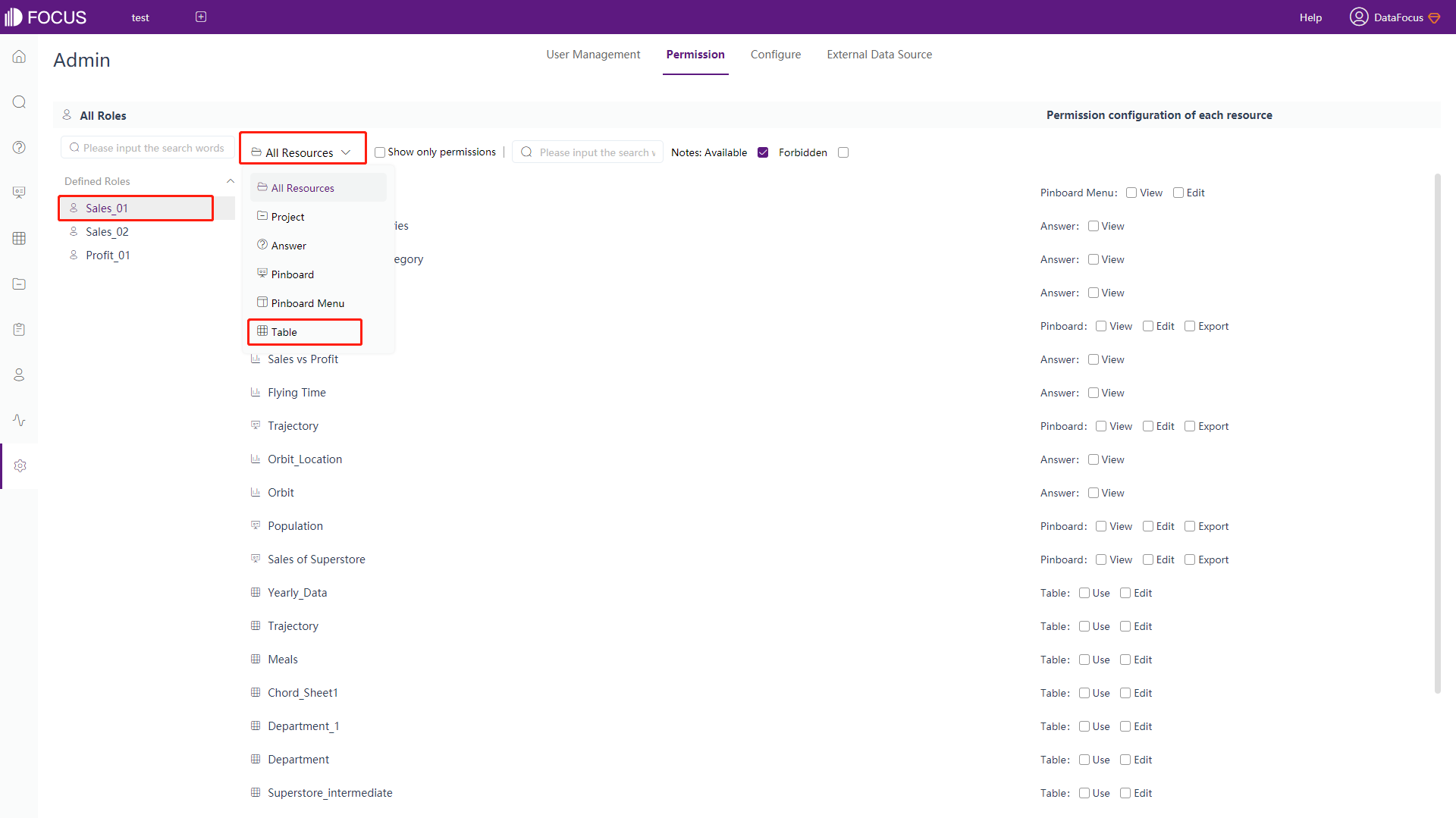Check Export for Trajectory pinboard
Viewport: 1456px width, 818px height.
pos(1190,426)
